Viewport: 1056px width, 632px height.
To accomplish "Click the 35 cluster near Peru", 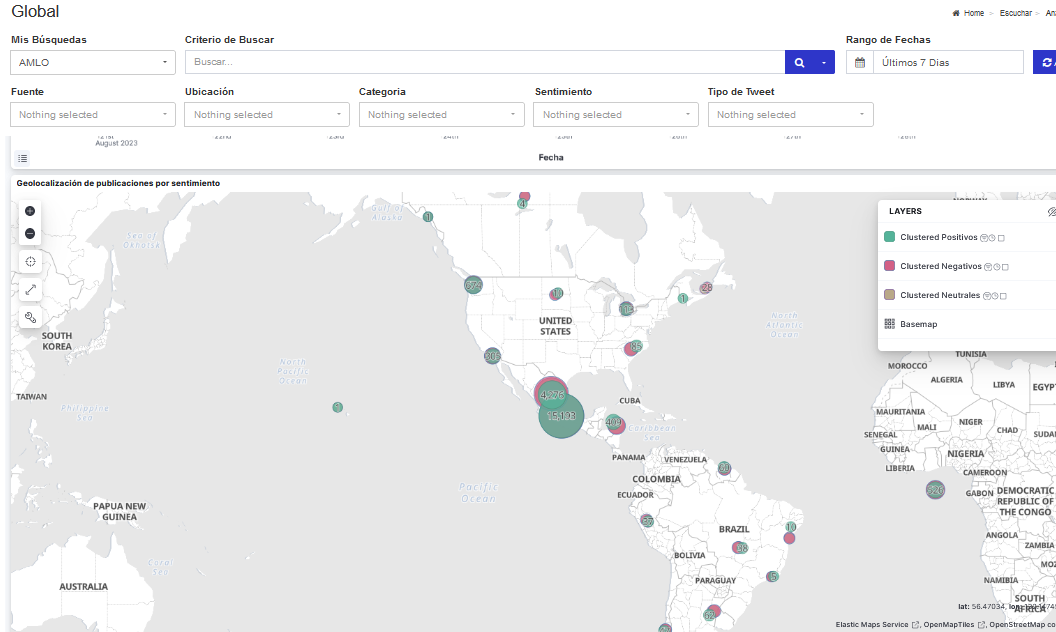I will pos(647,521).
